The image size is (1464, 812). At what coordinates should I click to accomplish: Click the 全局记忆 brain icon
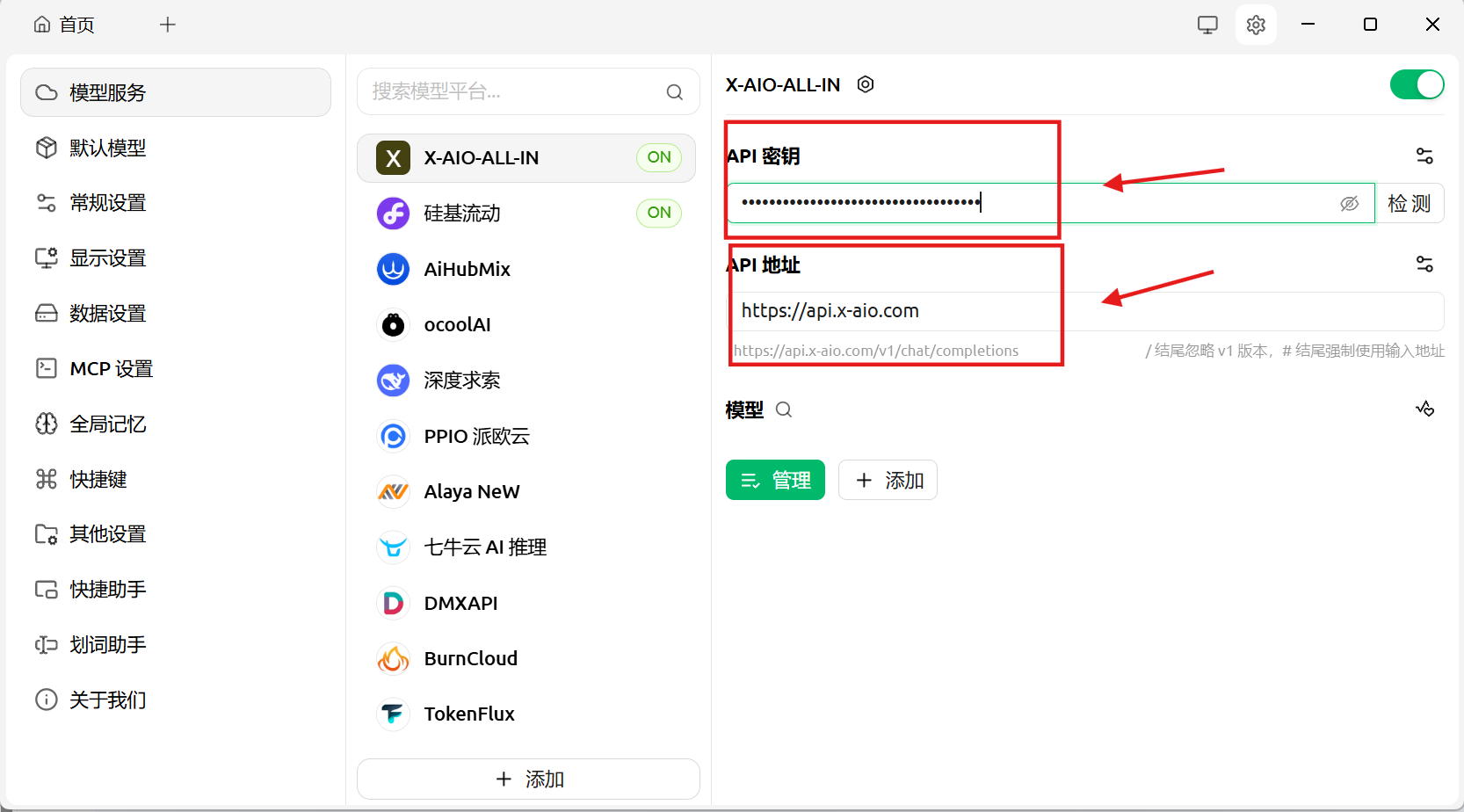(x=46, y=424)
